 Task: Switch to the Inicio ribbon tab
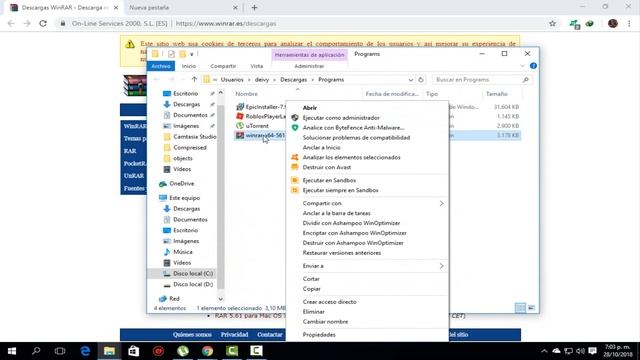click(x=189, y=66)
